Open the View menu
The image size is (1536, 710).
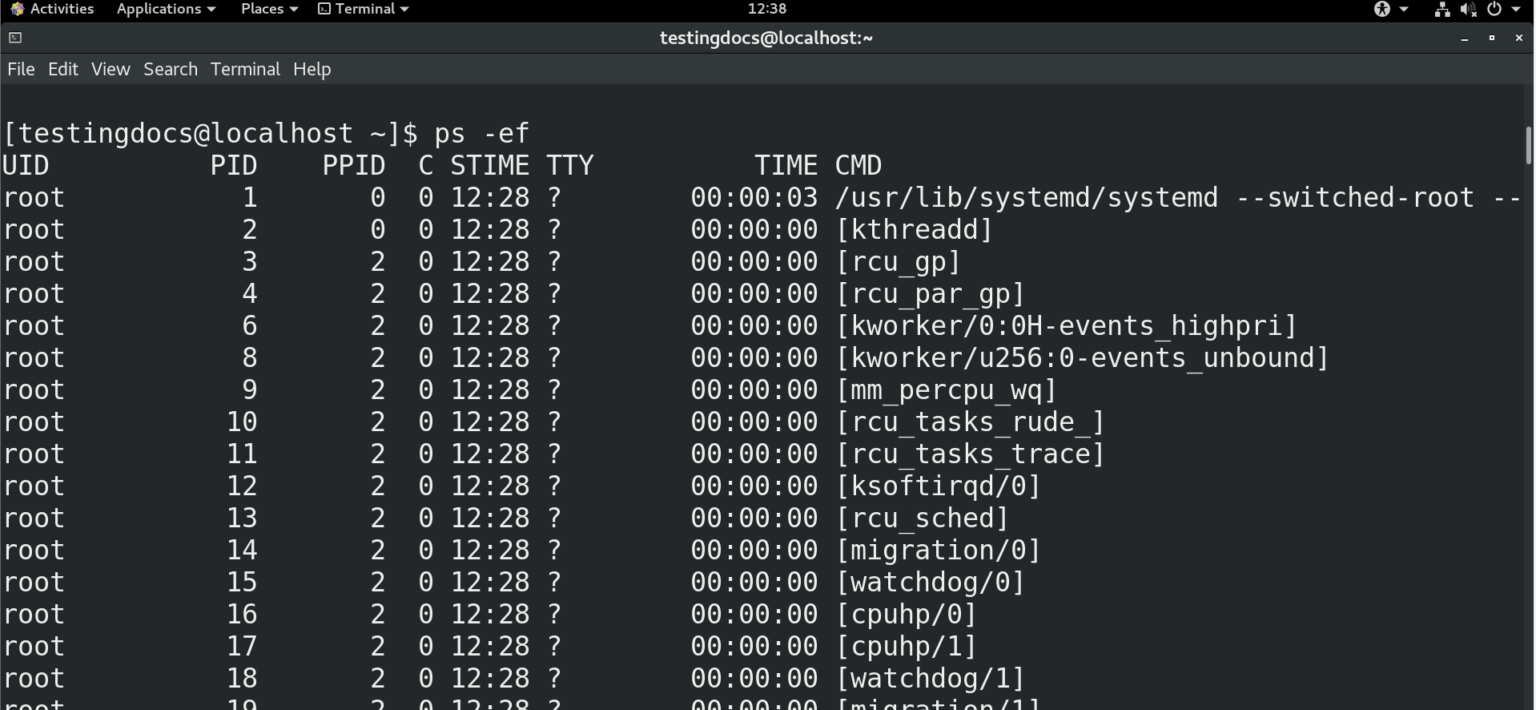click(x=110, y=69)
